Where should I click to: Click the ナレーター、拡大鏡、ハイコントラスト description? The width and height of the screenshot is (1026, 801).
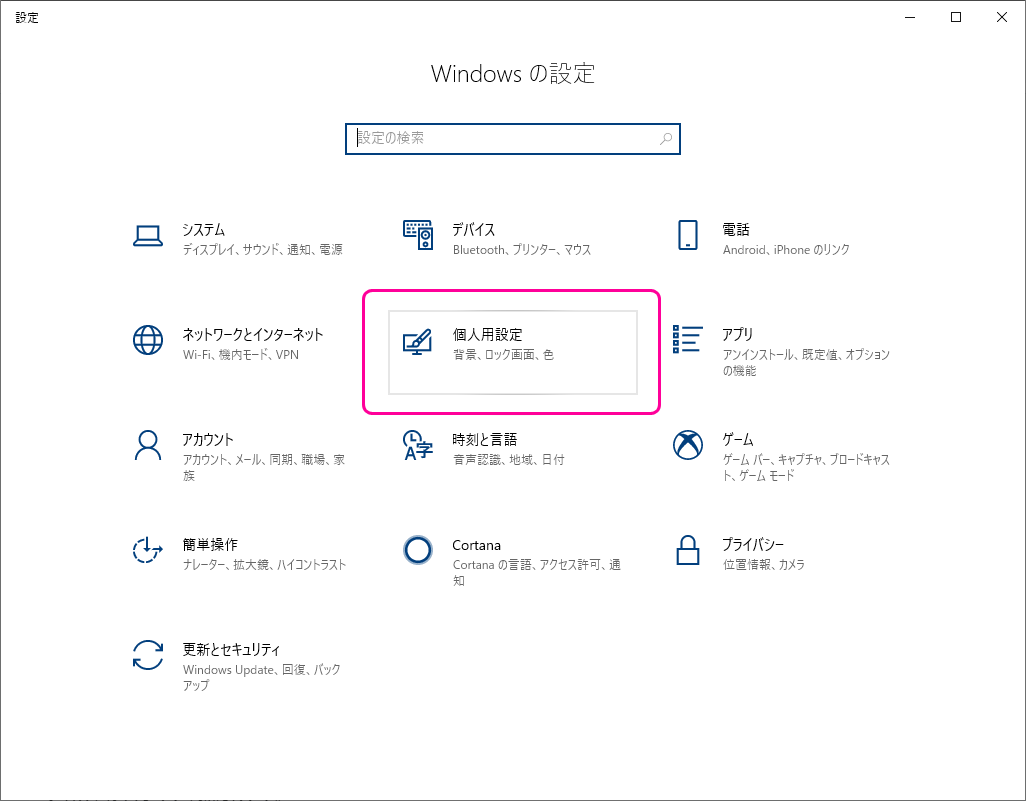[264, 564]
